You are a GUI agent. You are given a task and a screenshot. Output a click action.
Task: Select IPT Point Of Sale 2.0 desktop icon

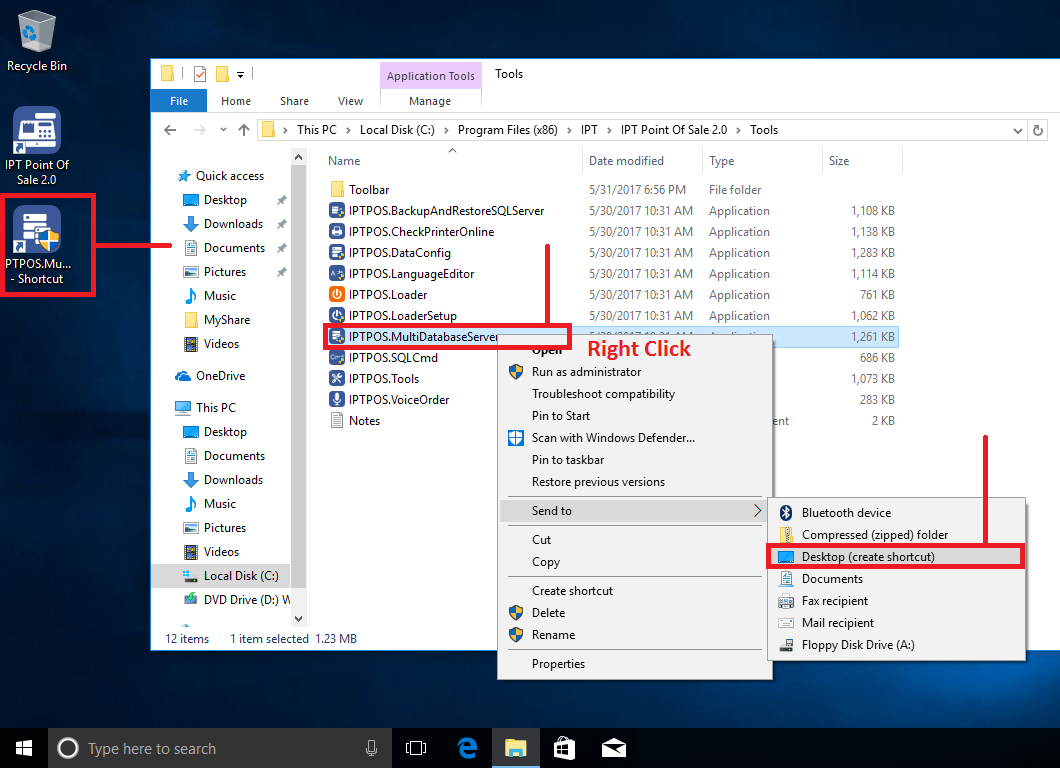point(37,146)
